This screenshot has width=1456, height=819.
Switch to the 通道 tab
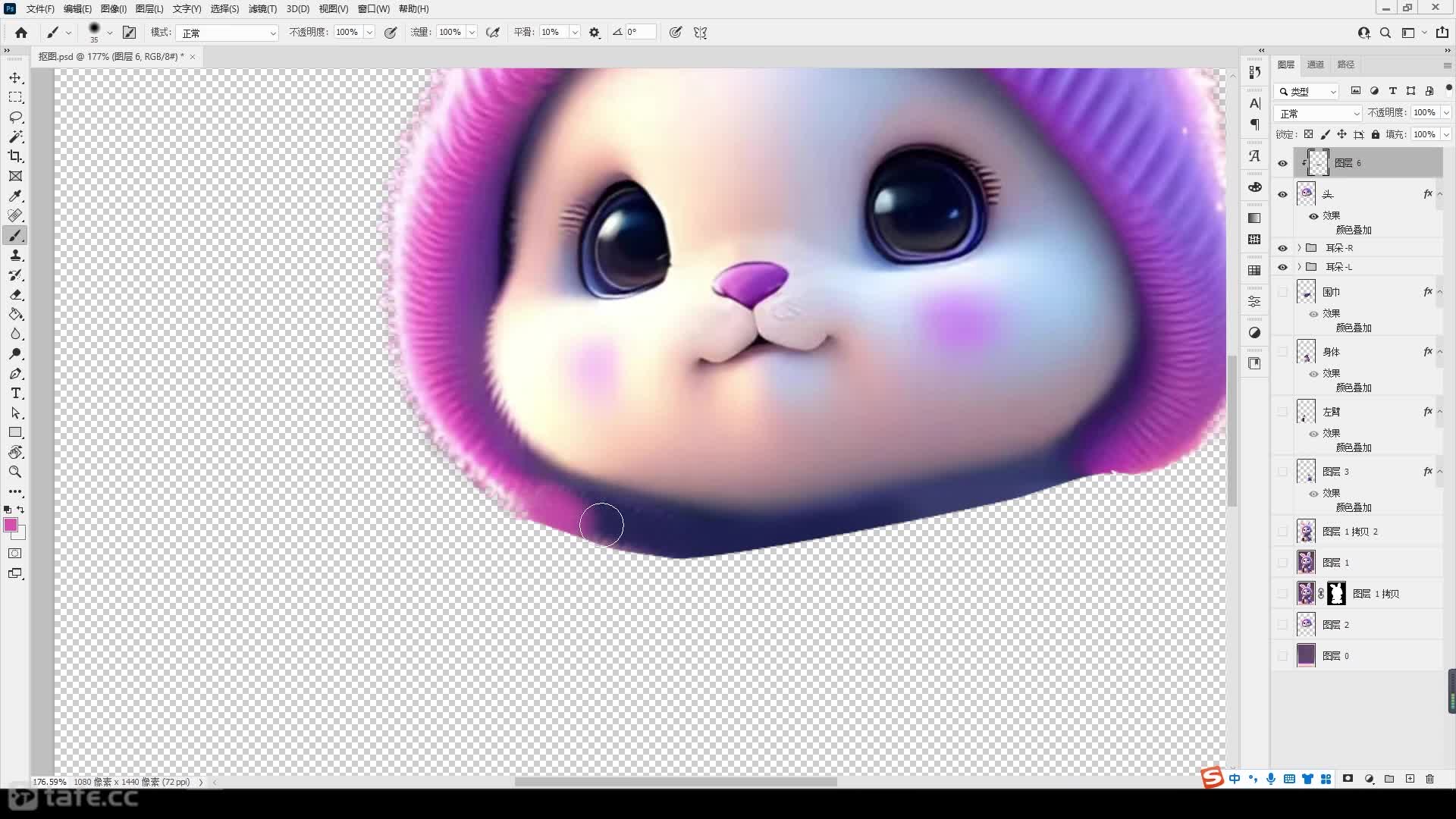point(1316,64)
